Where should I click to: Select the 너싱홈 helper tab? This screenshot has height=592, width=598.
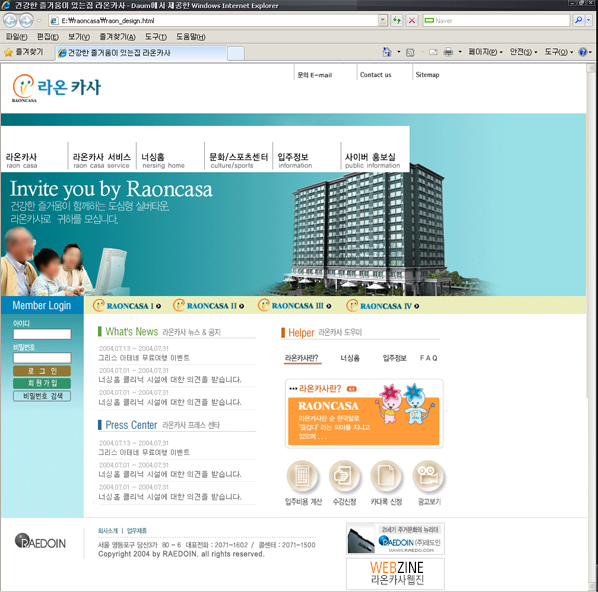coord(350,358)
